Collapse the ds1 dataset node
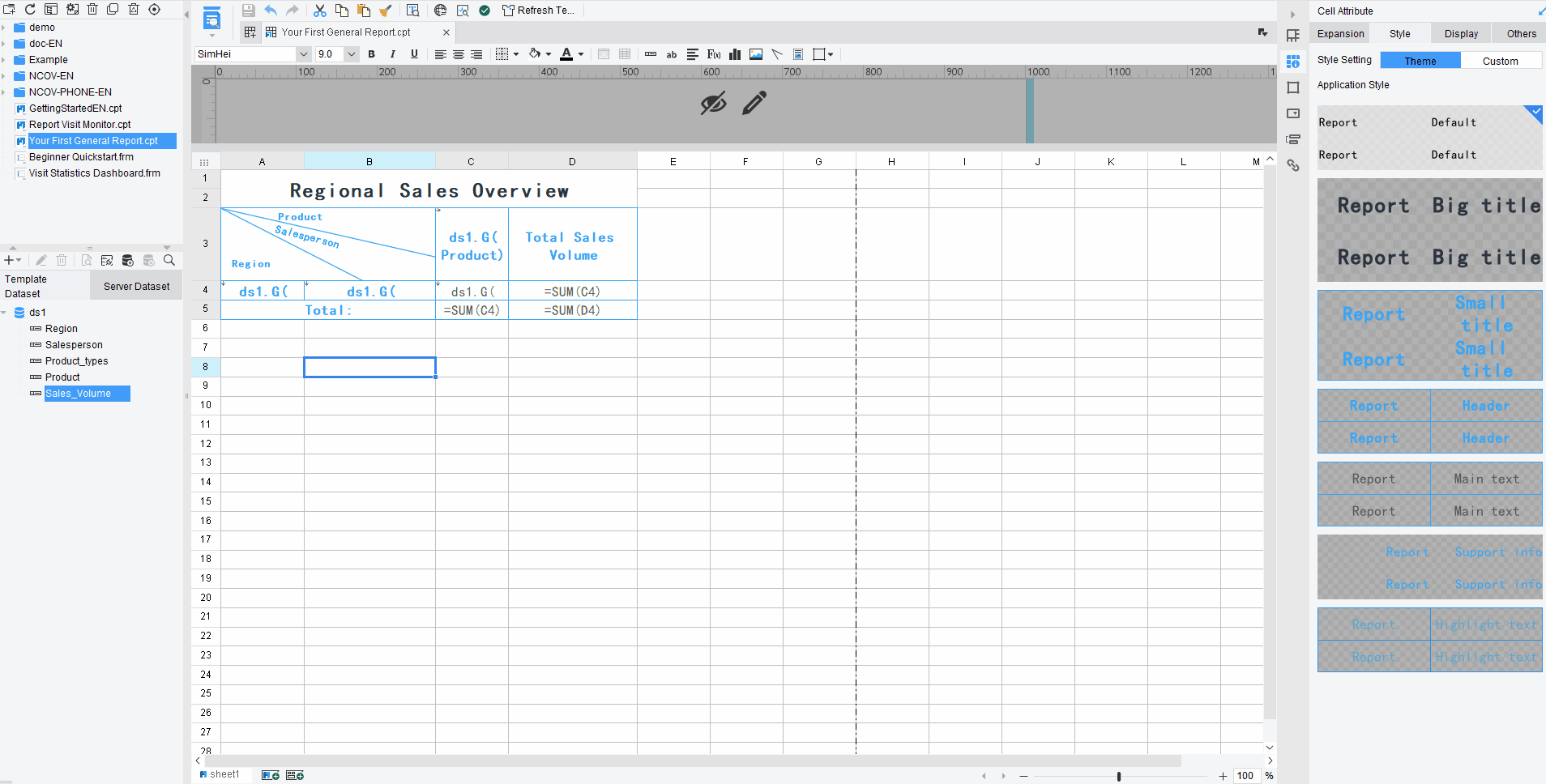 click(4, 313)
